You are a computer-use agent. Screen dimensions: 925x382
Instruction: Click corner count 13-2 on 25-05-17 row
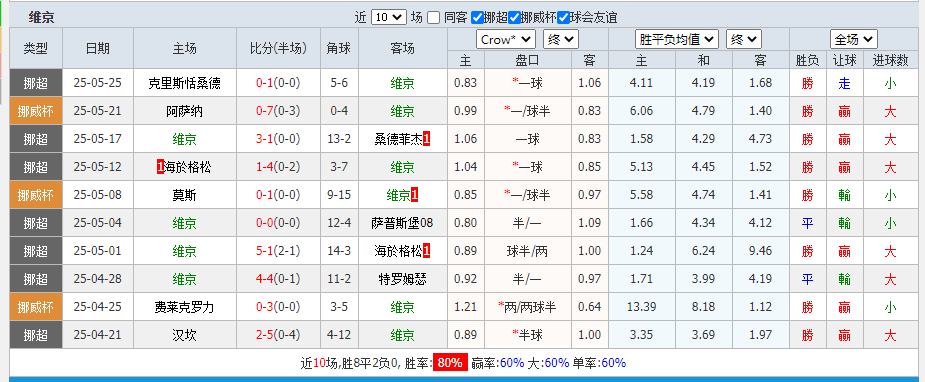[x=339, y=139]
